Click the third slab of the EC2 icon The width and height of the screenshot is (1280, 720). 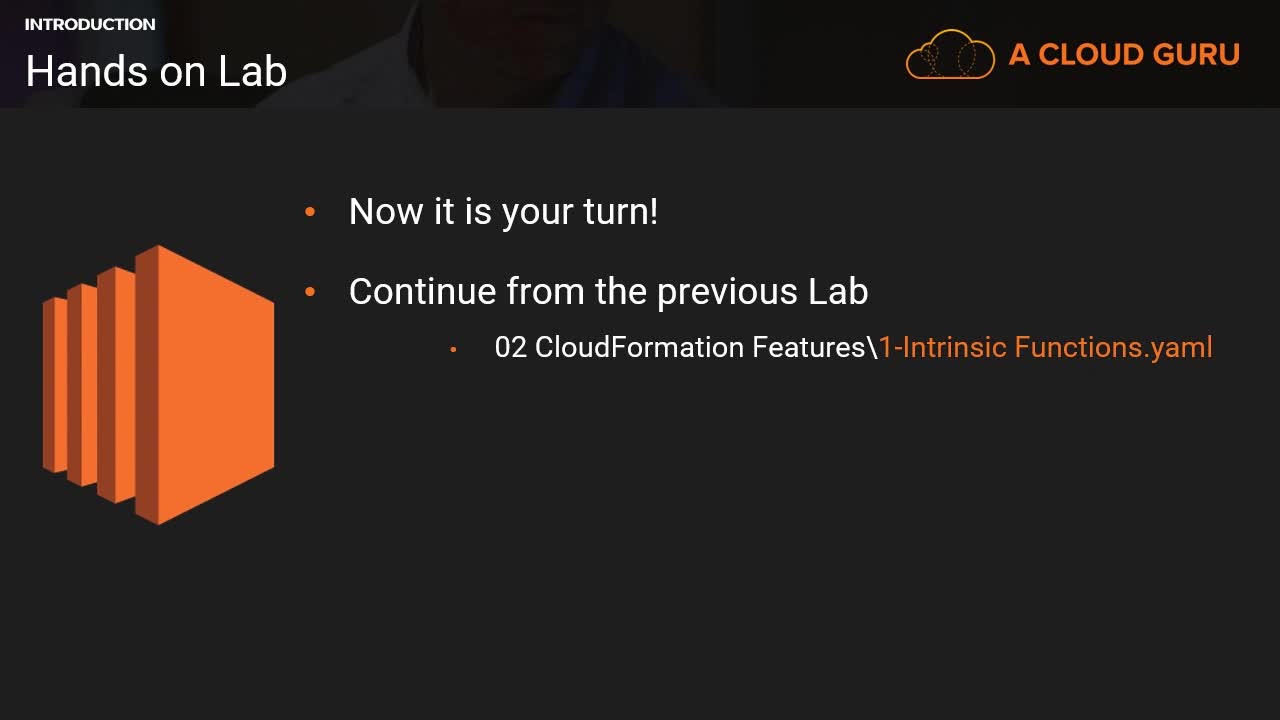pos(115,385)
